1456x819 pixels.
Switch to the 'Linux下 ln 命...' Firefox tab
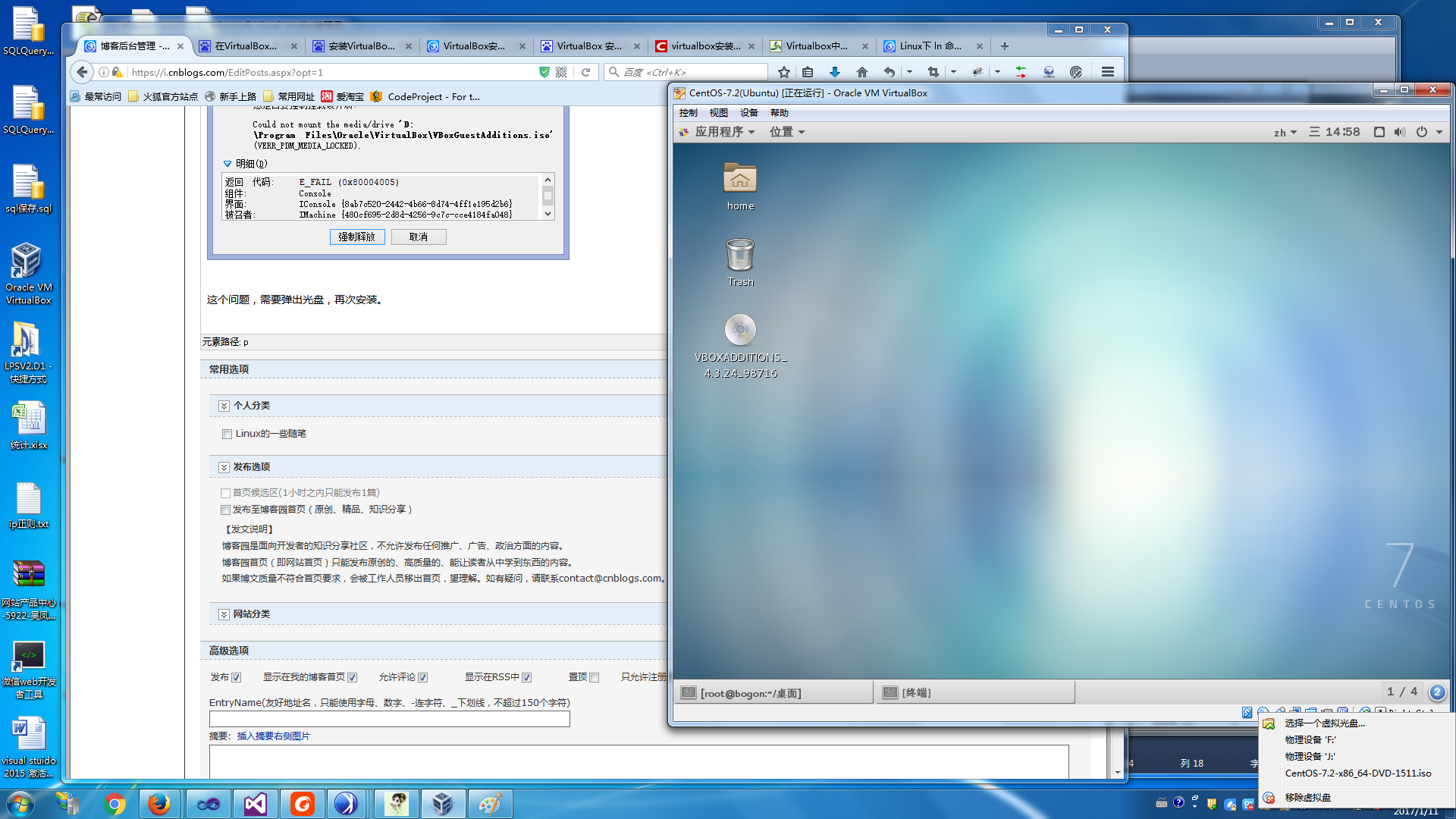931,46
